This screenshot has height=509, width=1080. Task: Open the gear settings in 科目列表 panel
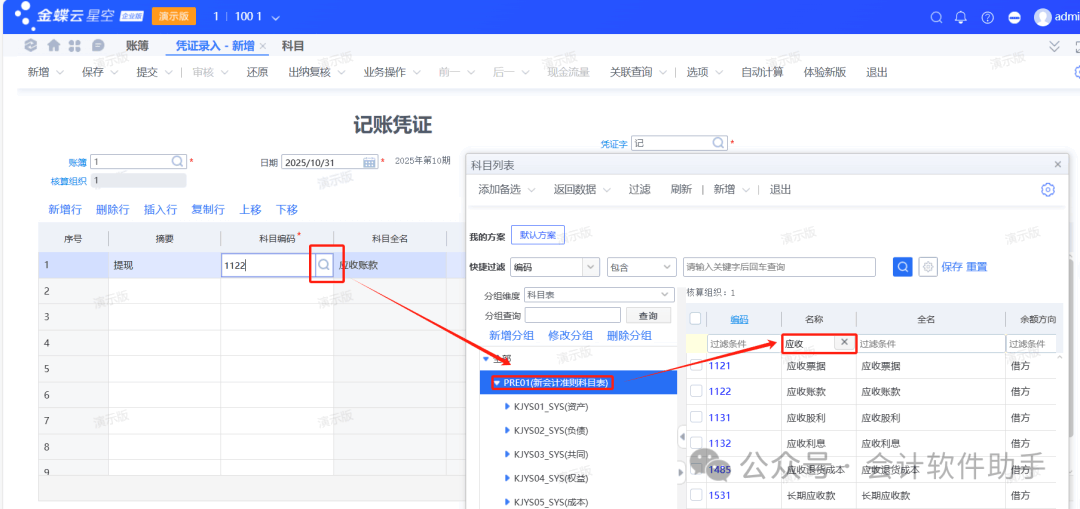[x=1047, y=190]
